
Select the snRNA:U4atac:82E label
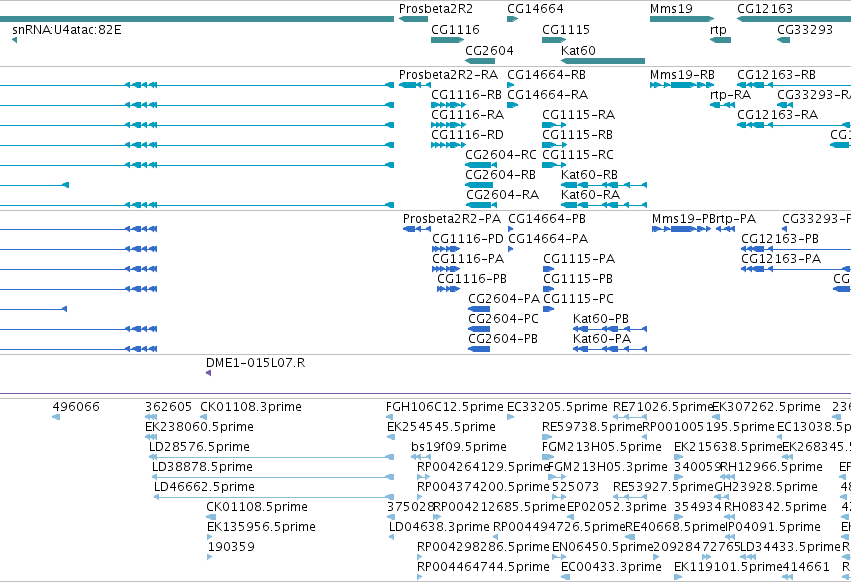pos(67,29)
